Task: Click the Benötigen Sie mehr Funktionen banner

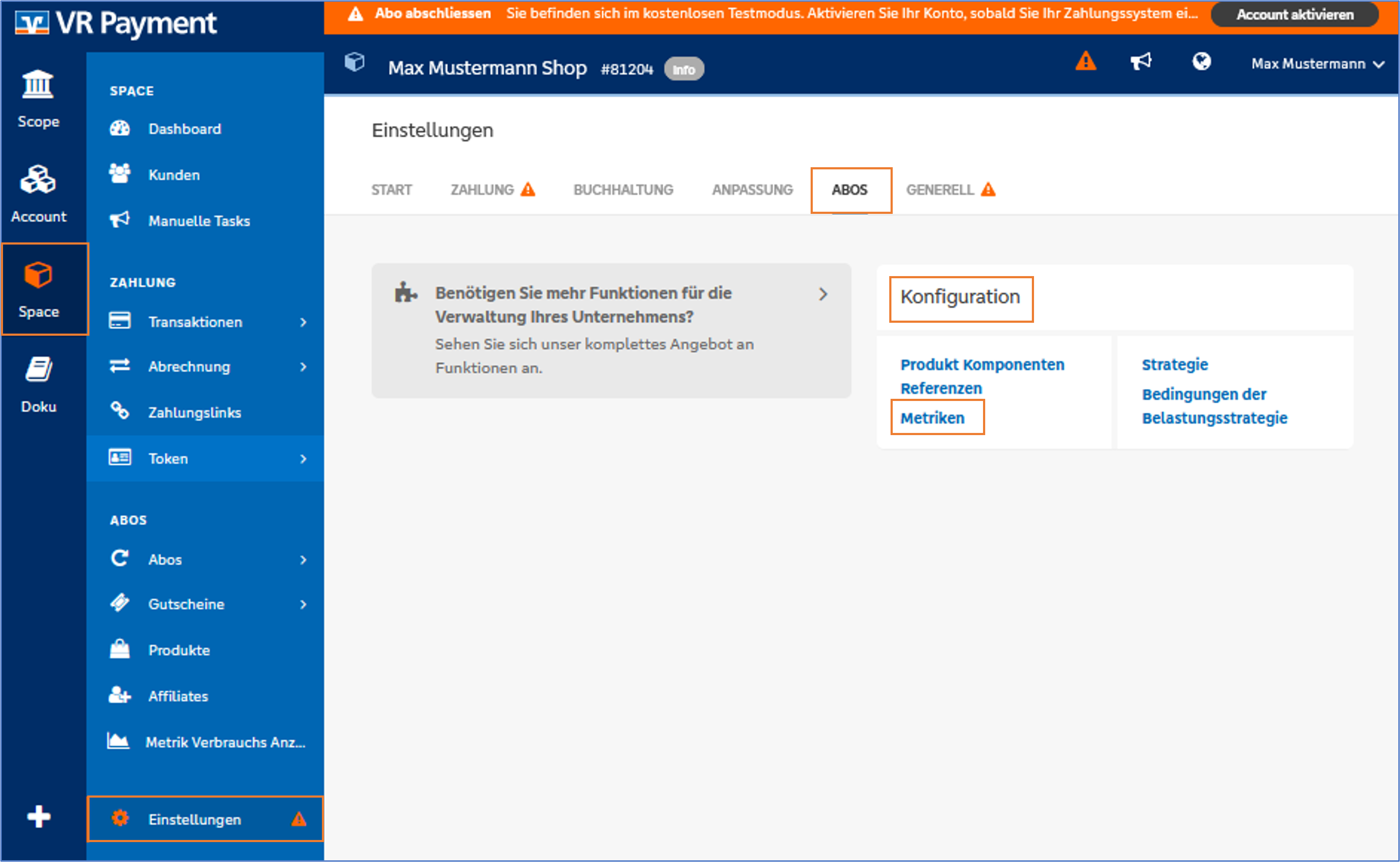Action: [x=611, y=330]
